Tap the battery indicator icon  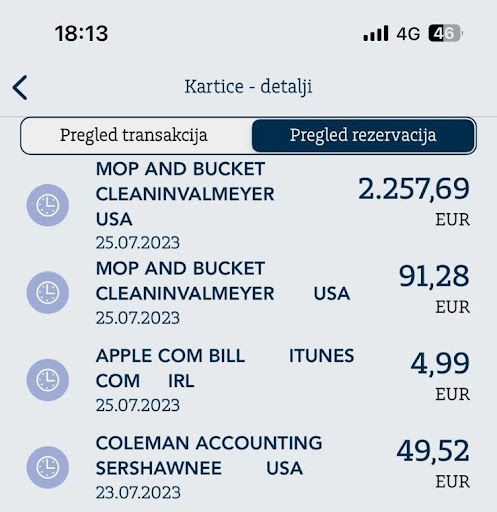pyautogui.click(x=445, y=33)
